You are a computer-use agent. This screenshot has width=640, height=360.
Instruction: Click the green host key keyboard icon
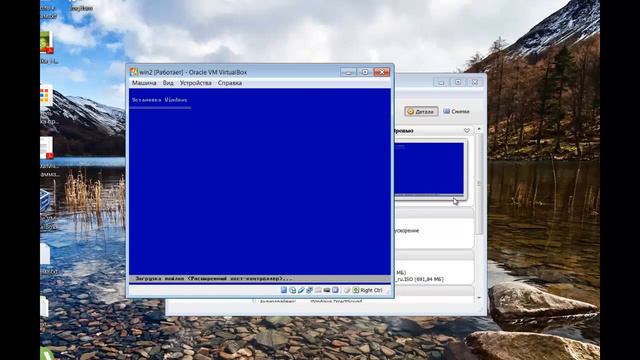click(356, 290)
